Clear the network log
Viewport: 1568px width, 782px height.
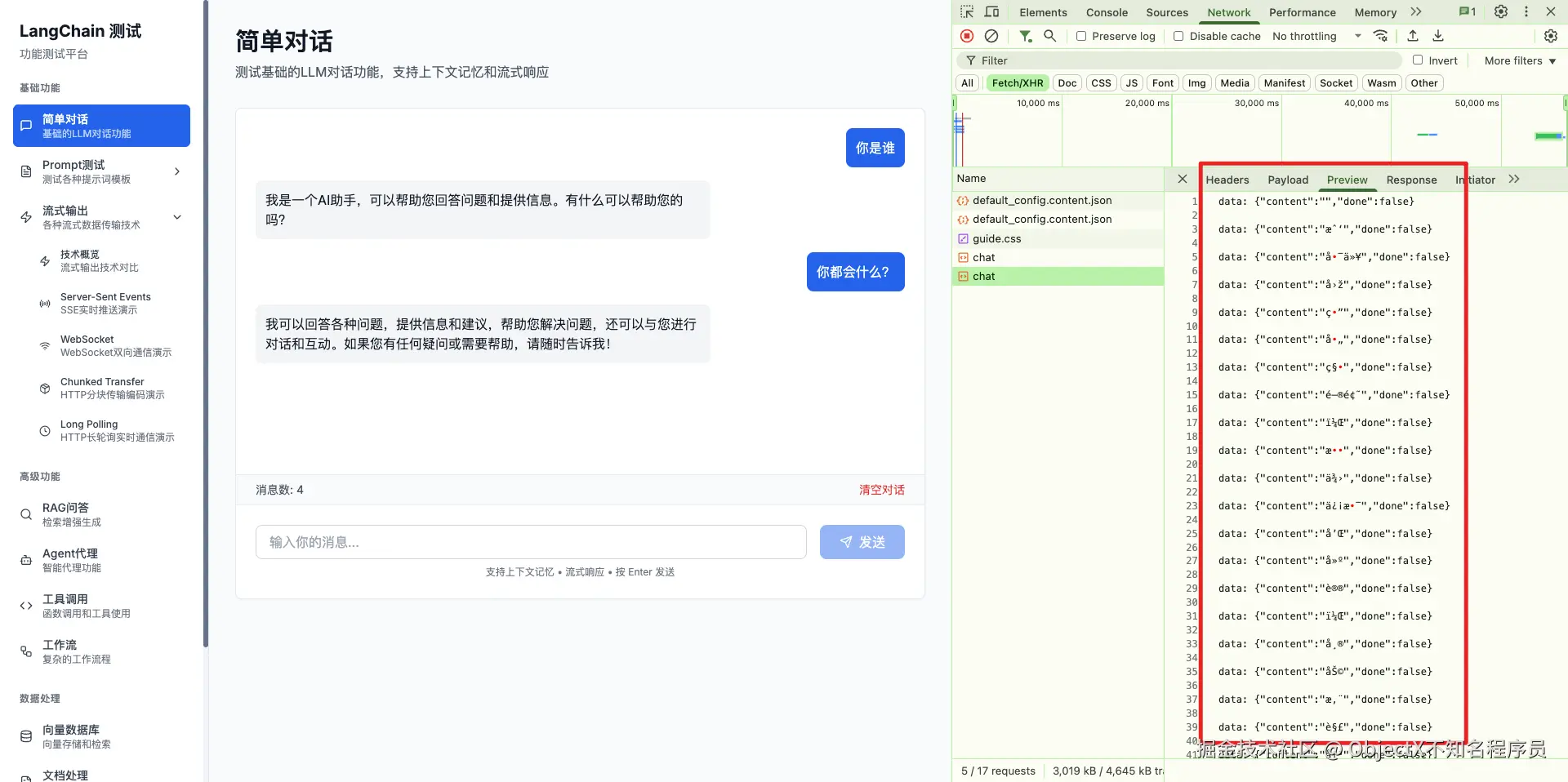tap(991, 36)
